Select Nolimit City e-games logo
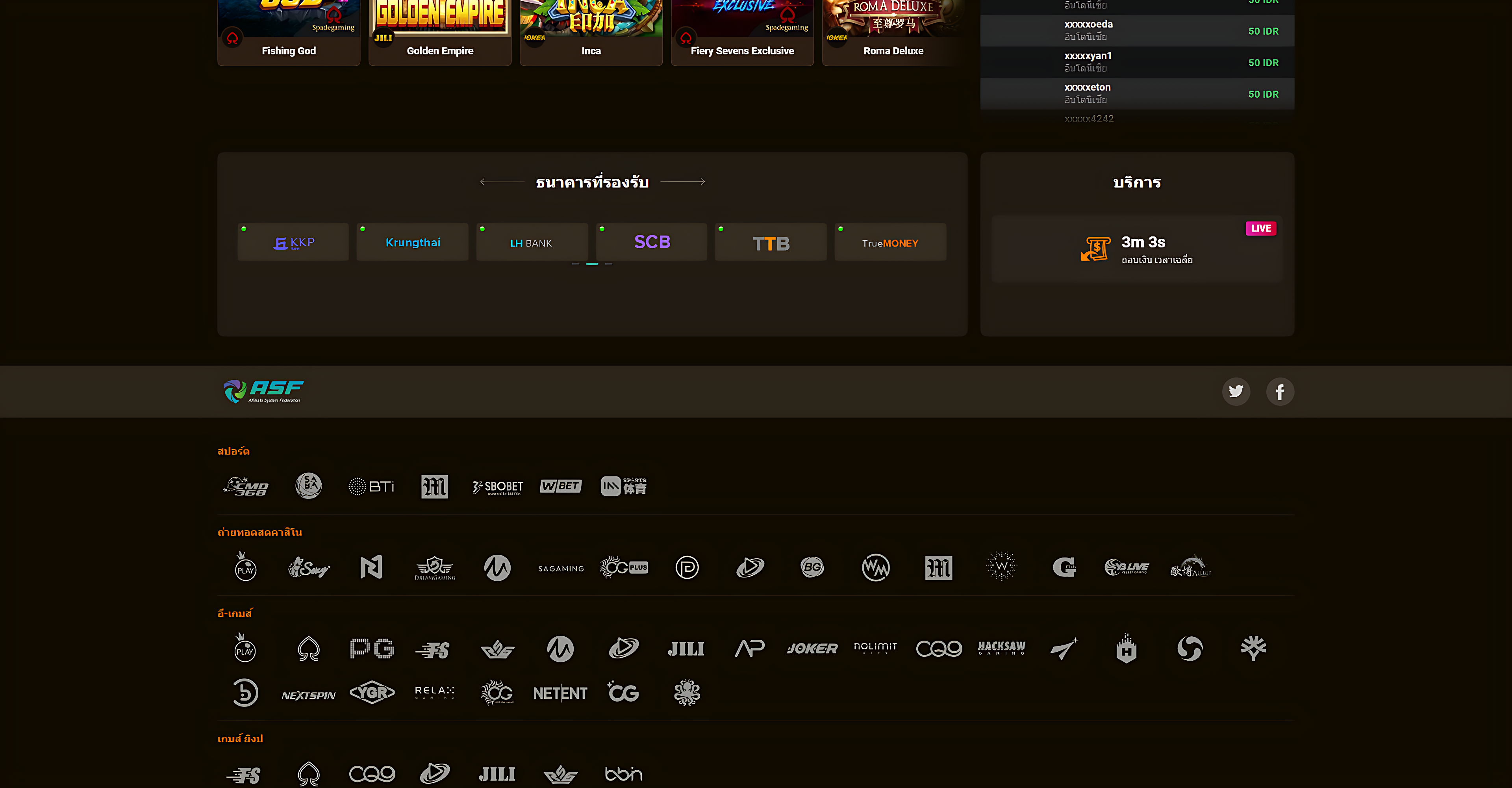The image size is (1512, 788). [875, 648]
